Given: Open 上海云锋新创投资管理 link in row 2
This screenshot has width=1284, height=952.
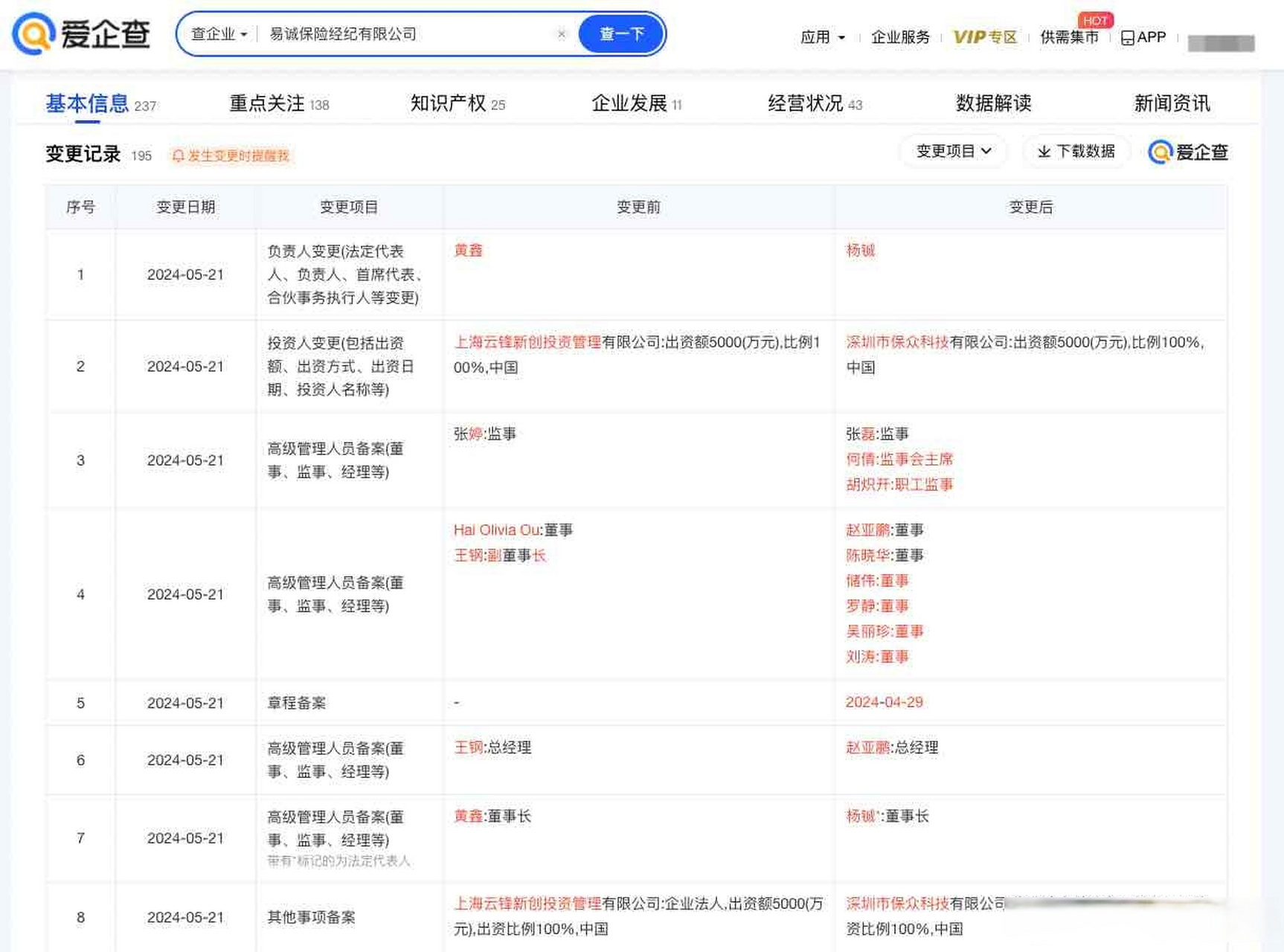Looking at the screenshot, I should click(x=527, y=342).
